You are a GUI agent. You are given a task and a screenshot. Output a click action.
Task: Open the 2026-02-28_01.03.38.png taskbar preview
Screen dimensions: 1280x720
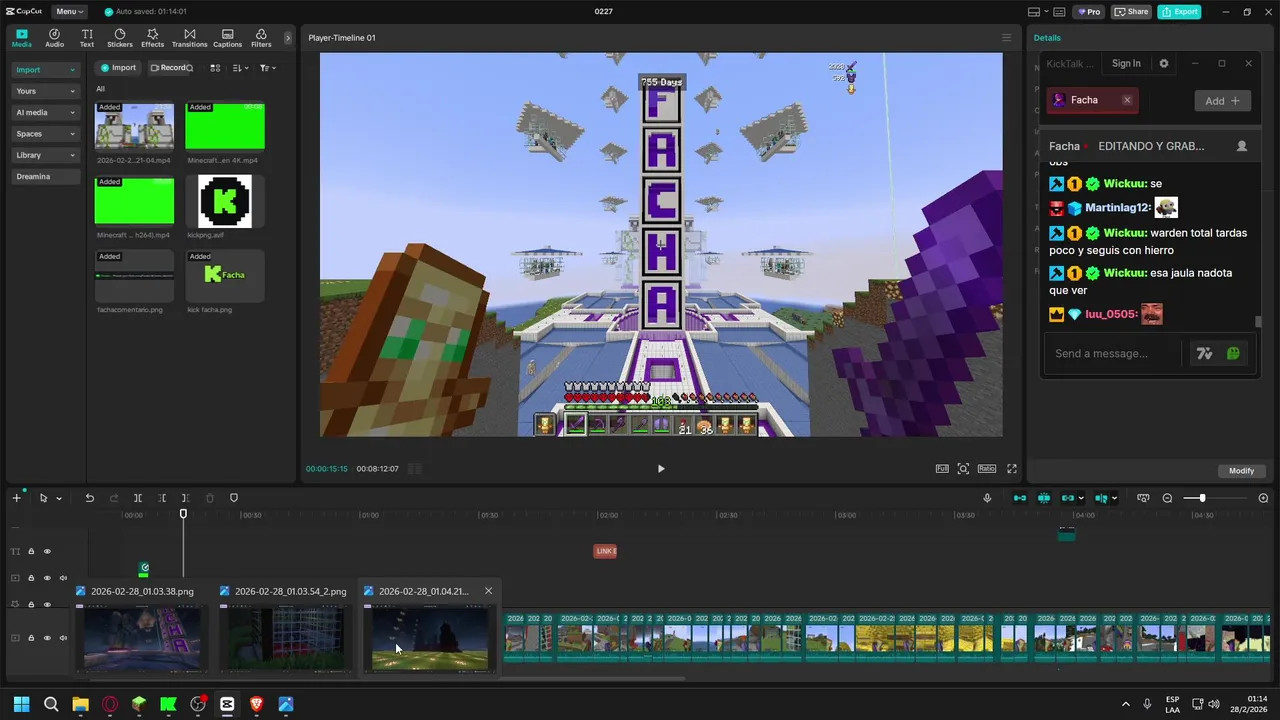tap(141, 629)
